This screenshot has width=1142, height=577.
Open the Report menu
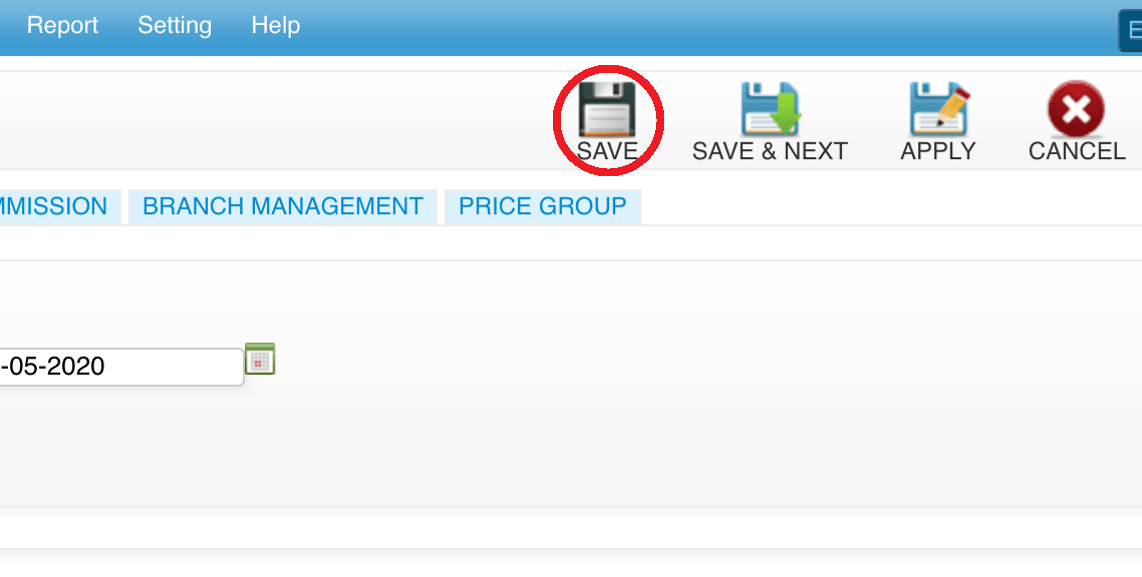click(x=63, y=25)
